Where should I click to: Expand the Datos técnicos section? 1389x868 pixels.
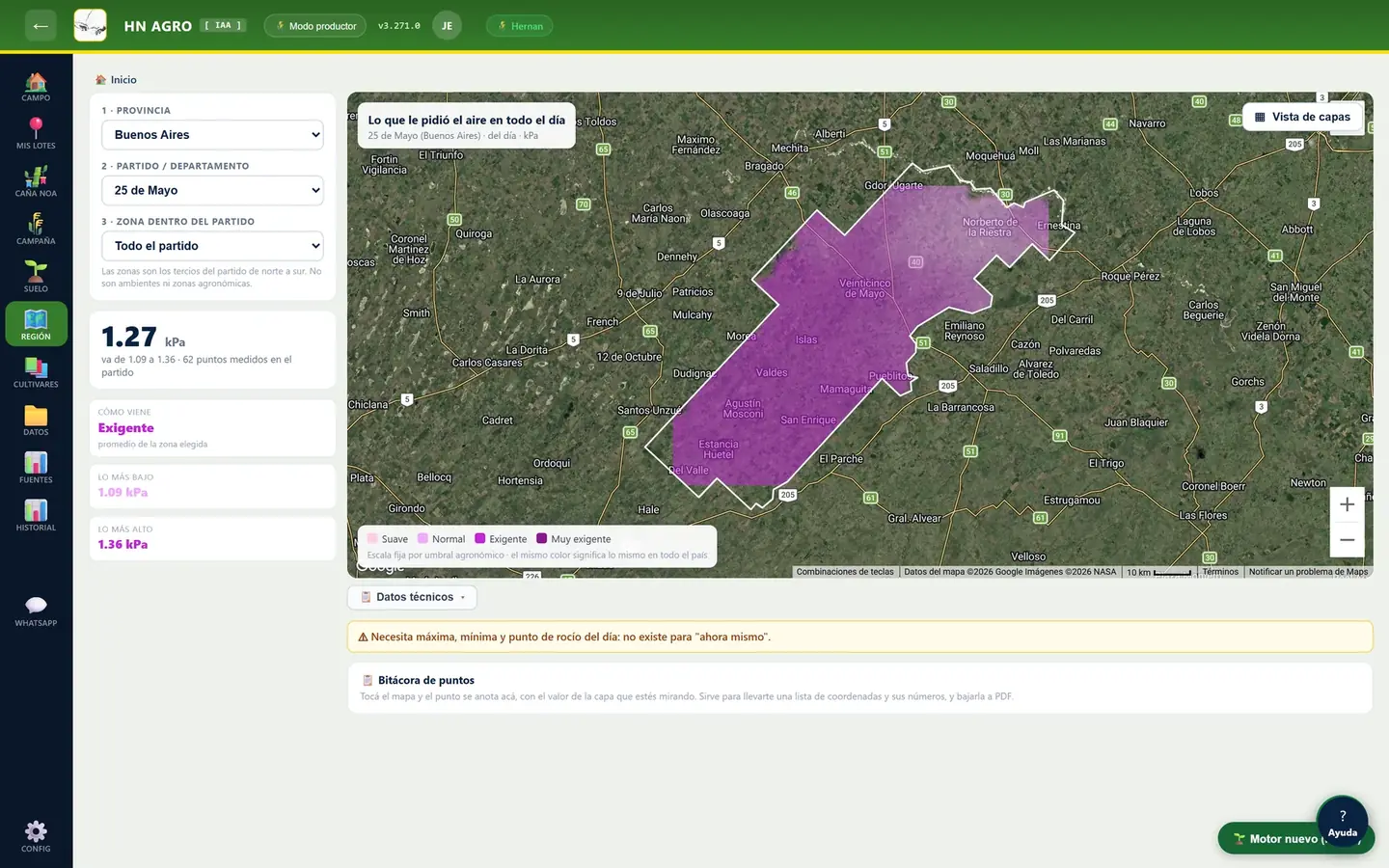pos(412,597)
